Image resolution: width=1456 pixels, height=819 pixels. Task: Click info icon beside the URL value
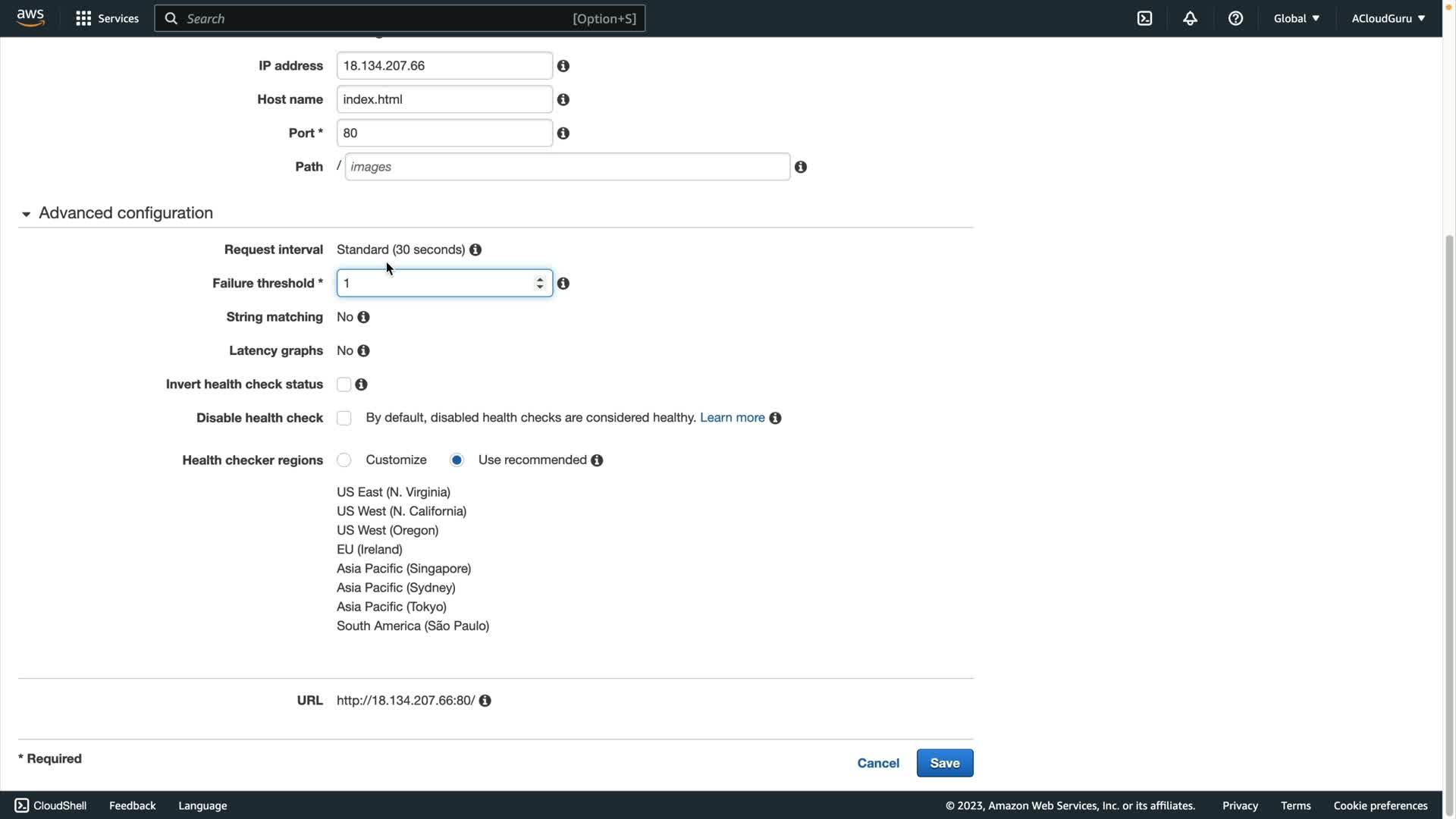tap(485, 701)
